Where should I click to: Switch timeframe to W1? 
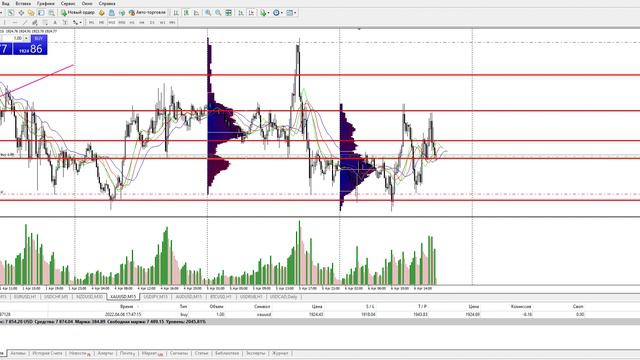click(162, 22)
